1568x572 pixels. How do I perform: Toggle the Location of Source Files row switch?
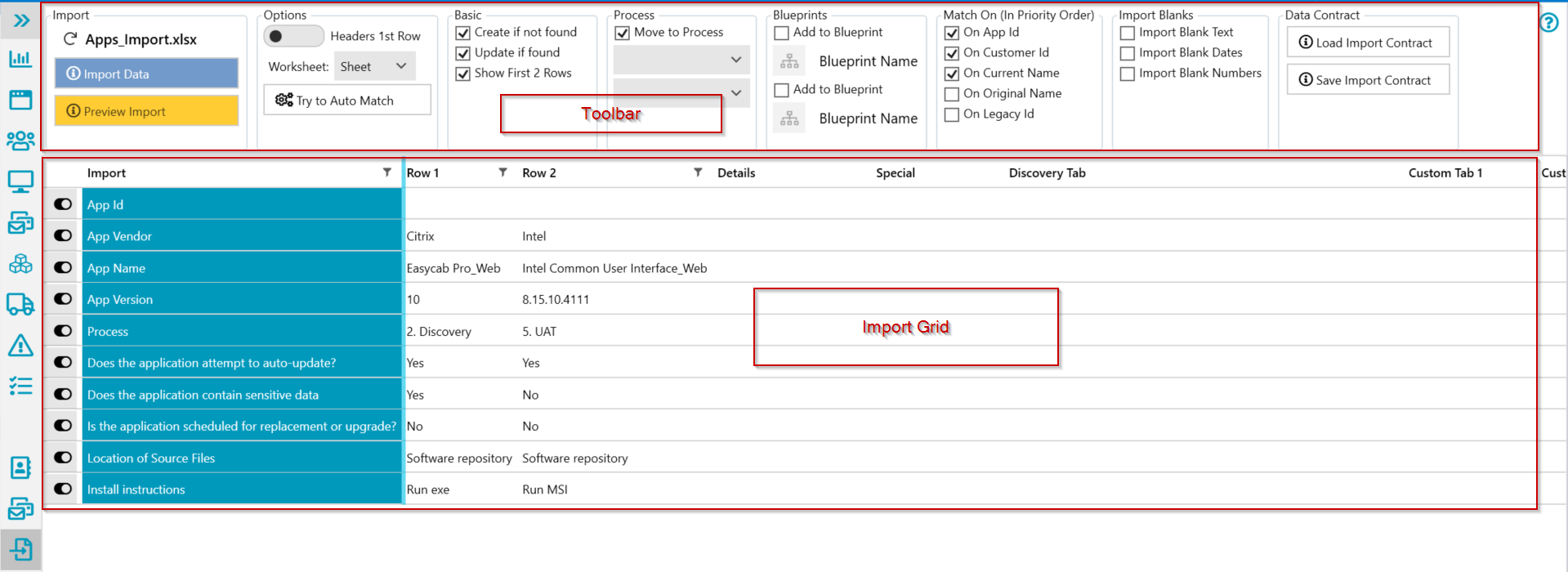coord(63,457)
